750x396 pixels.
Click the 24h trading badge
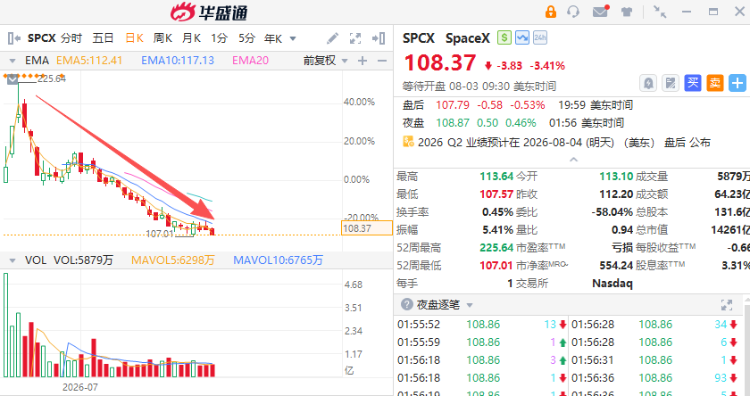coord(540,37)
